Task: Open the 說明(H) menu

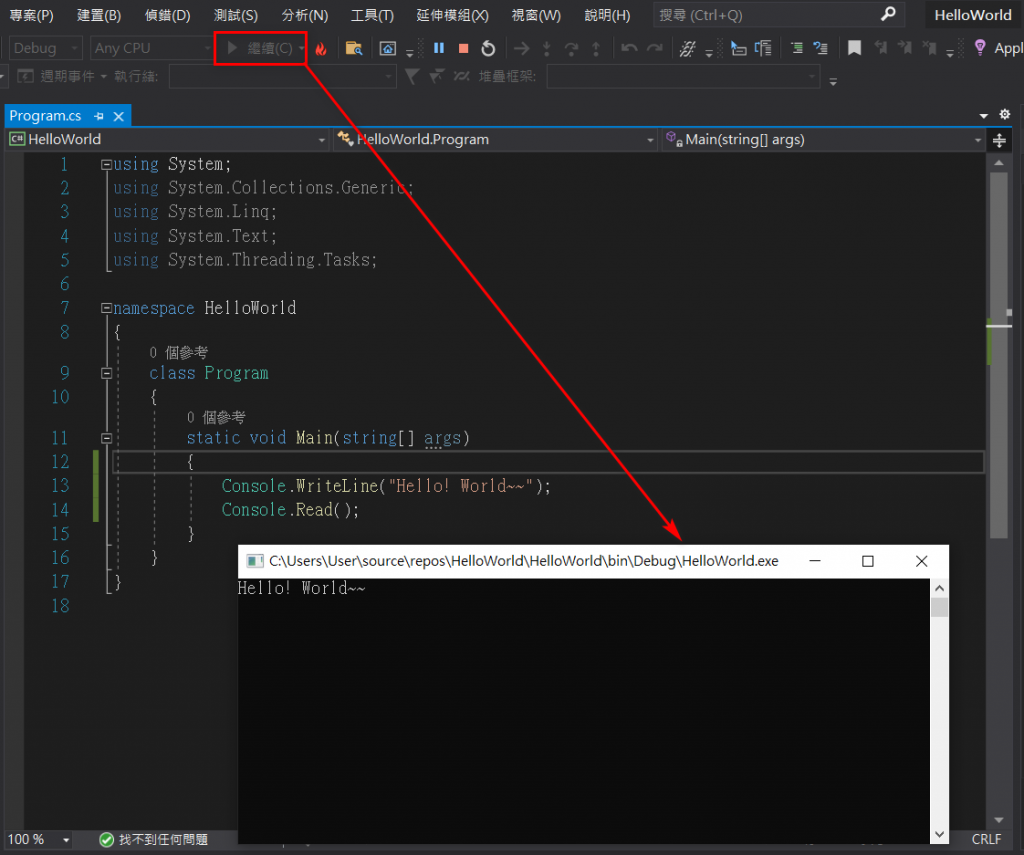Action: click(x=607, y=15)
